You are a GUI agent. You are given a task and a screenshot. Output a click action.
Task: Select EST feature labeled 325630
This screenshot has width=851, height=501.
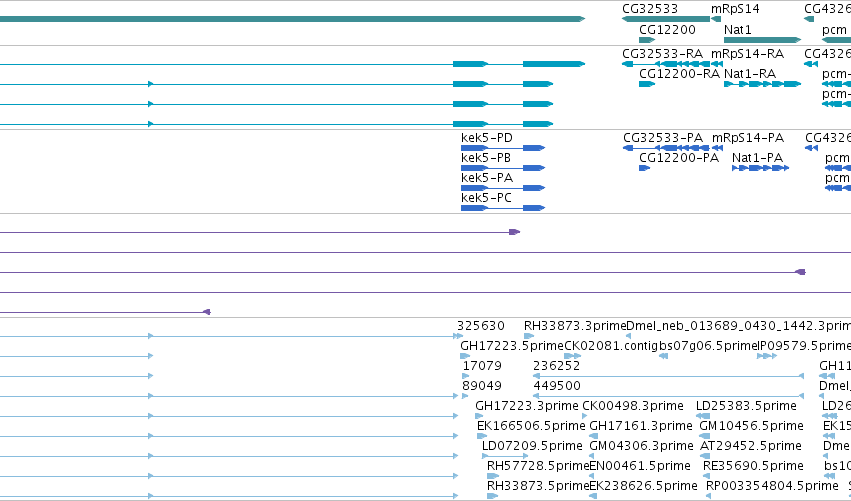(481, 326)
